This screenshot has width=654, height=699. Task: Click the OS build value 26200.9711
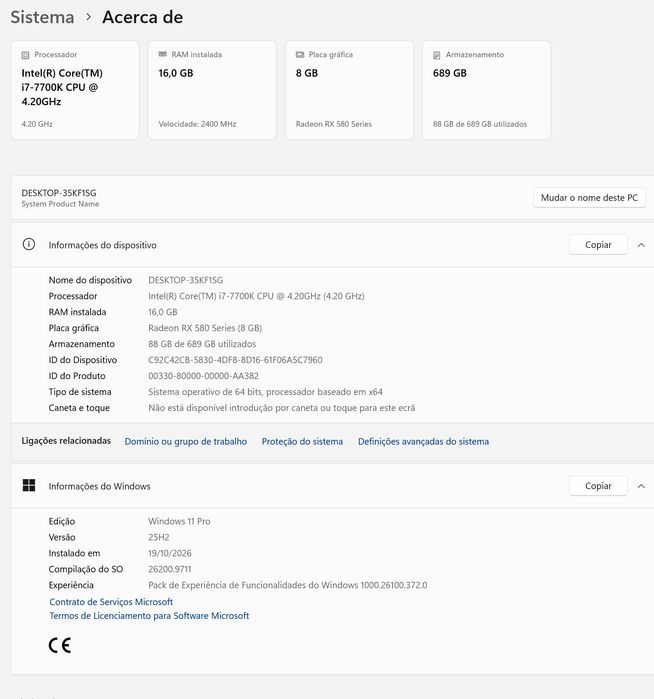tap(170, 569)
